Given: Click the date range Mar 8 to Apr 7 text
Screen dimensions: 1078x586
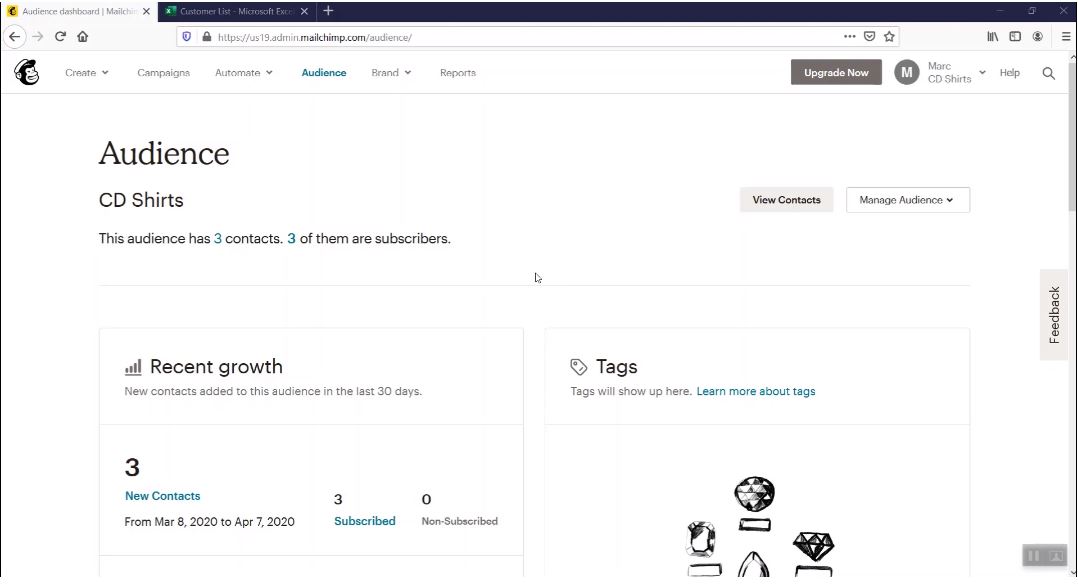Looking at the screenshot, I should [x=209, y=522].
